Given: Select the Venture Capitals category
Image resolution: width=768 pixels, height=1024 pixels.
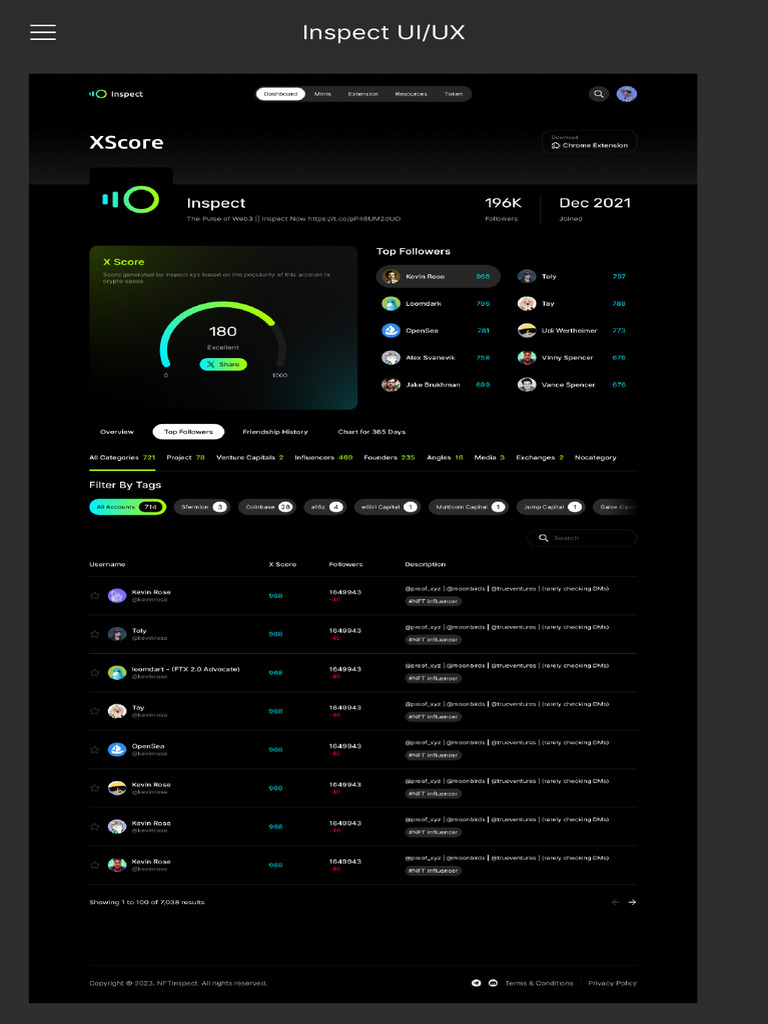Looking at the screenshot, I should 250,458.
